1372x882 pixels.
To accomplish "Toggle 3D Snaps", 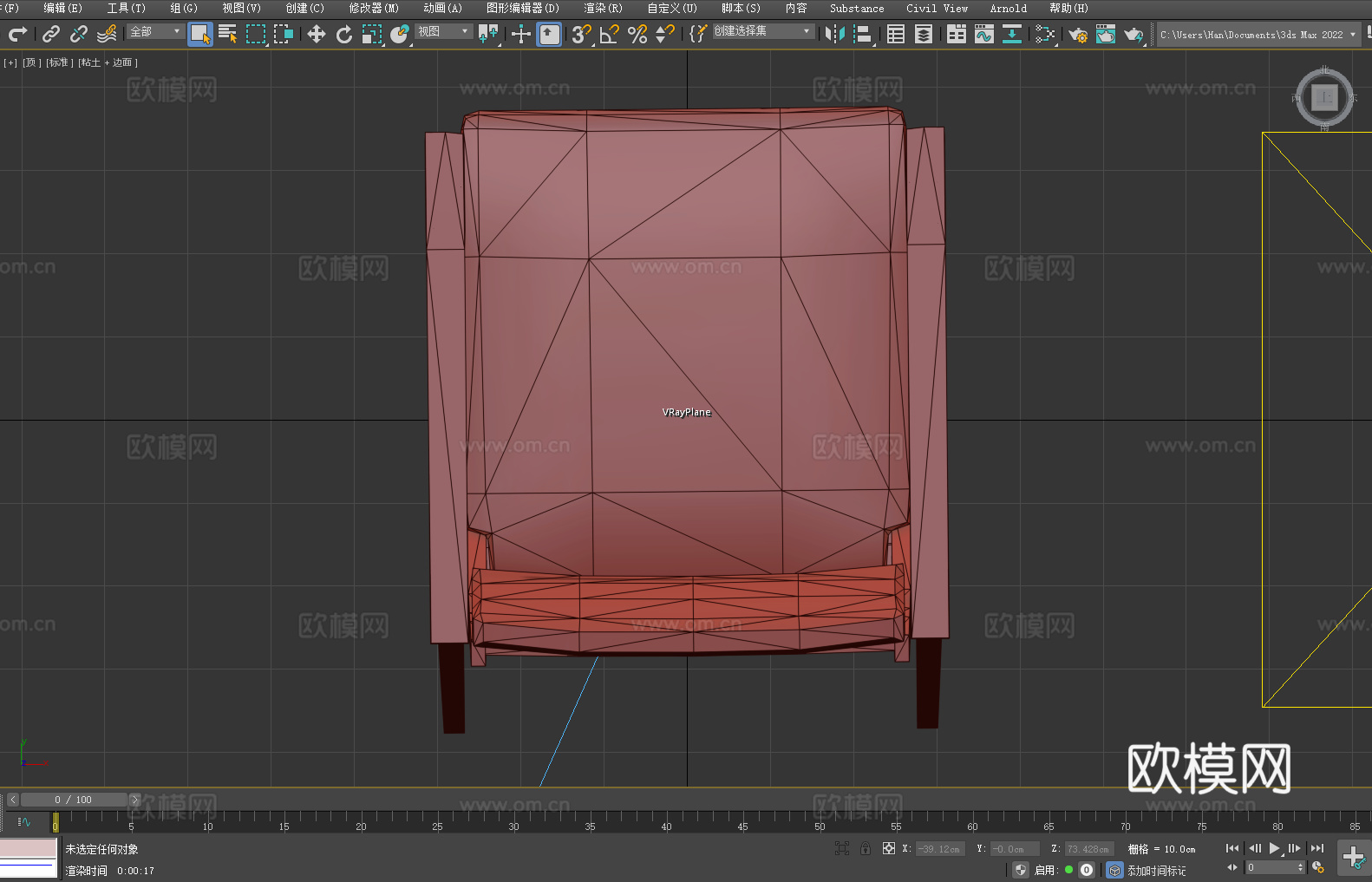I will tap(582, 34).
